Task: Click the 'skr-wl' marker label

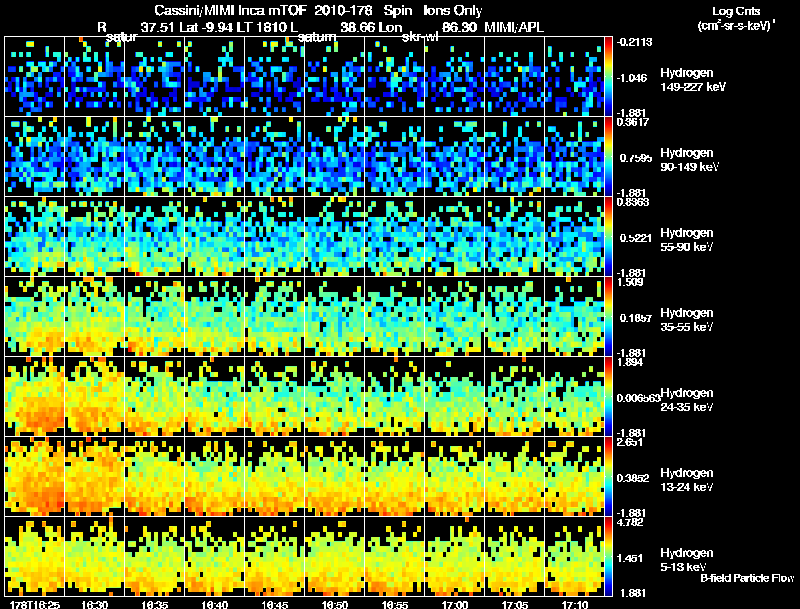Action: pos(420,37)
